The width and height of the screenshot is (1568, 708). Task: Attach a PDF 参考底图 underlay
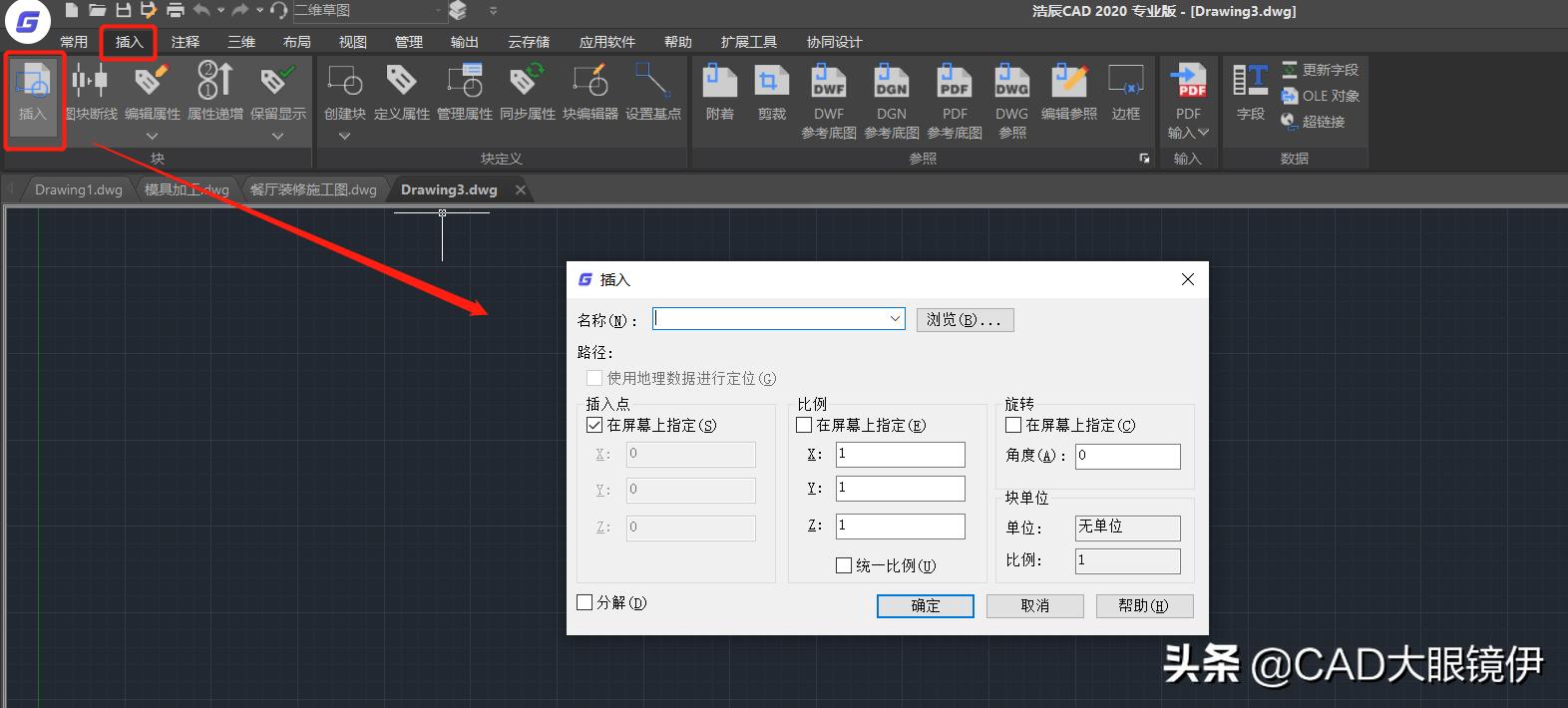coord(955,100)
